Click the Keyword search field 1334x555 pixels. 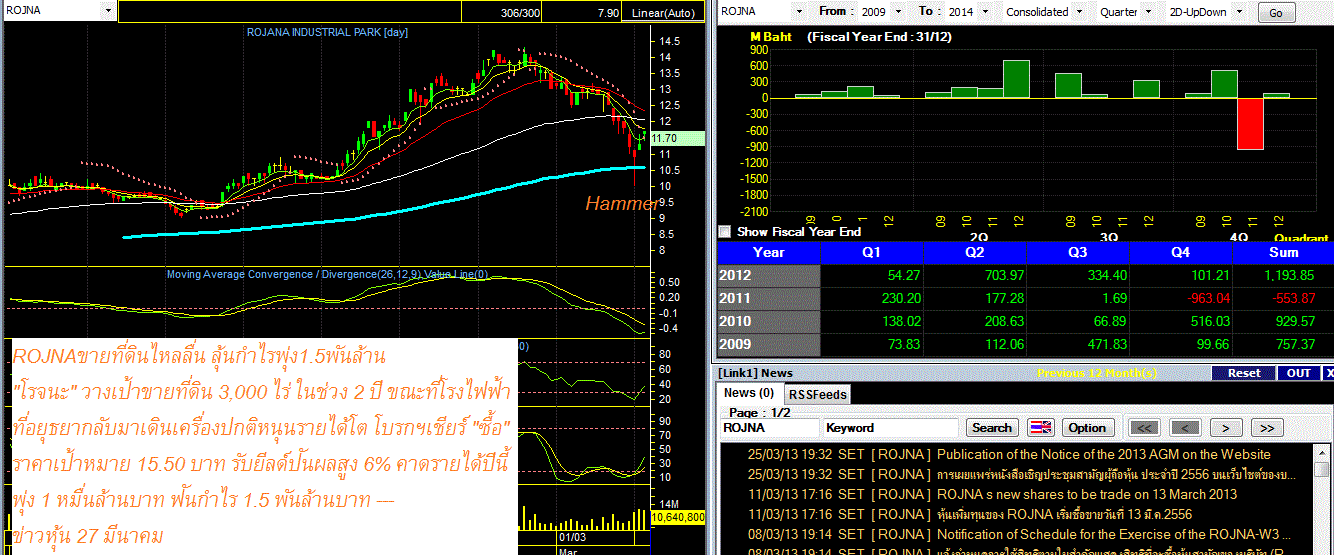[892, 428]
